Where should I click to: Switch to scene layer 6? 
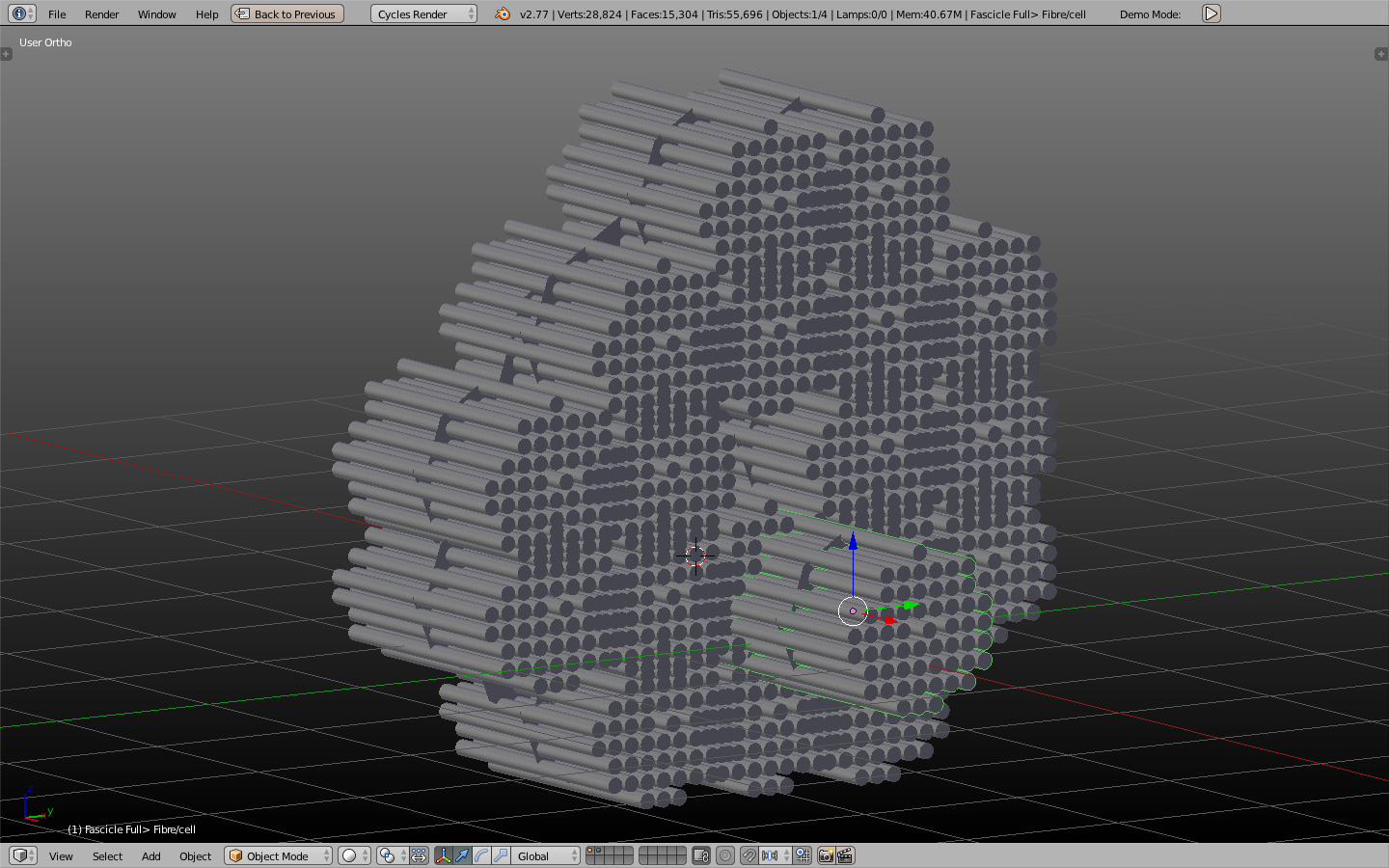[x=644, y=851]
